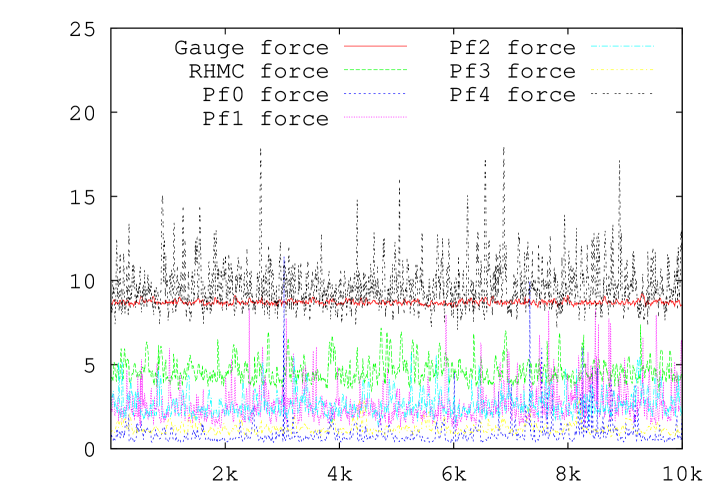Click the green RHMC force legend line
708x496 pixels.
(x=375, y=70)
